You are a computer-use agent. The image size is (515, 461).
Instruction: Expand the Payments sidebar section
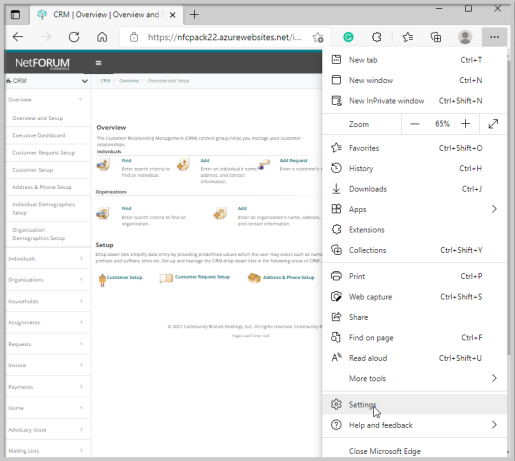(47, 387)
